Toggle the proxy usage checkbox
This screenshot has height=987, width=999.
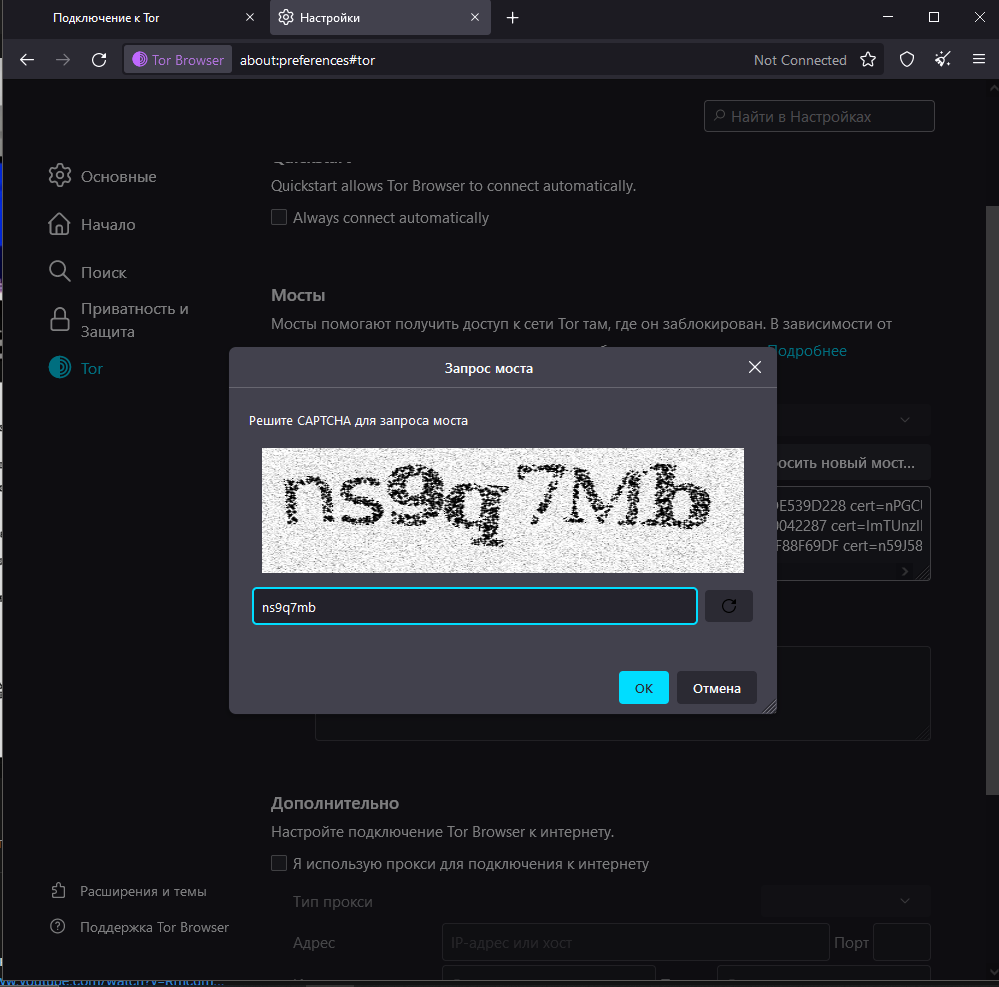pos(280,864)
